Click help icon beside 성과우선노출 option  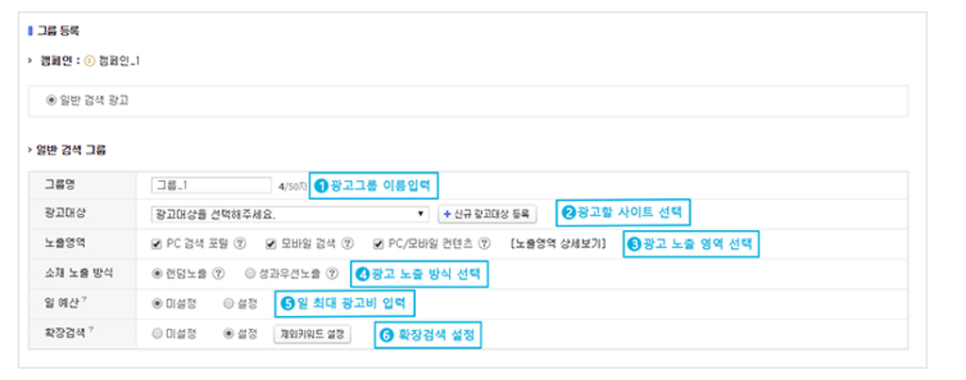click(x=332, y=273)
